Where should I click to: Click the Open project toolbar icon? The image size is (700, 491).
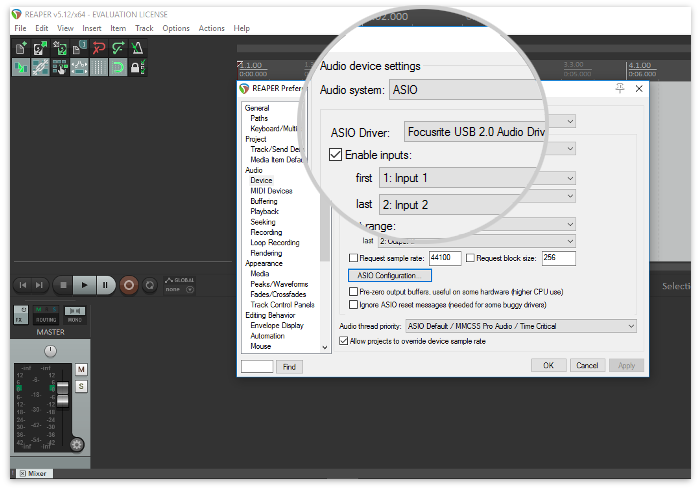(x=40, y=48)
